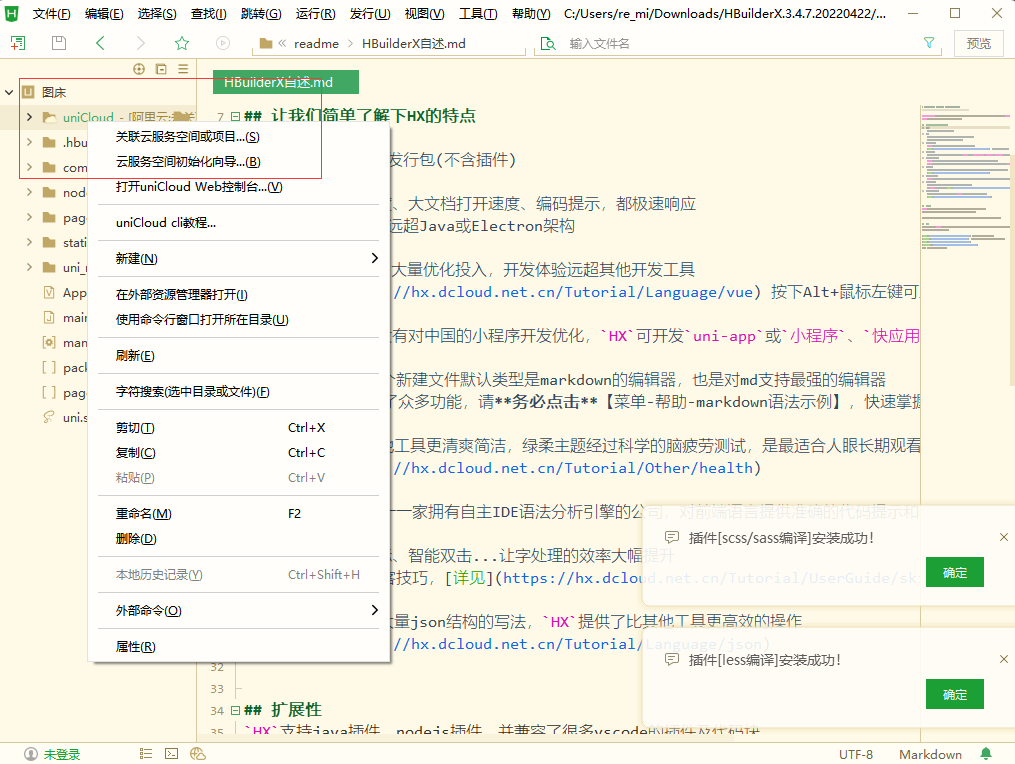The width and height of the screenshot is (1015, 764).
Task: Expand the uniCloud folder in tree
Action: [29, 117]
